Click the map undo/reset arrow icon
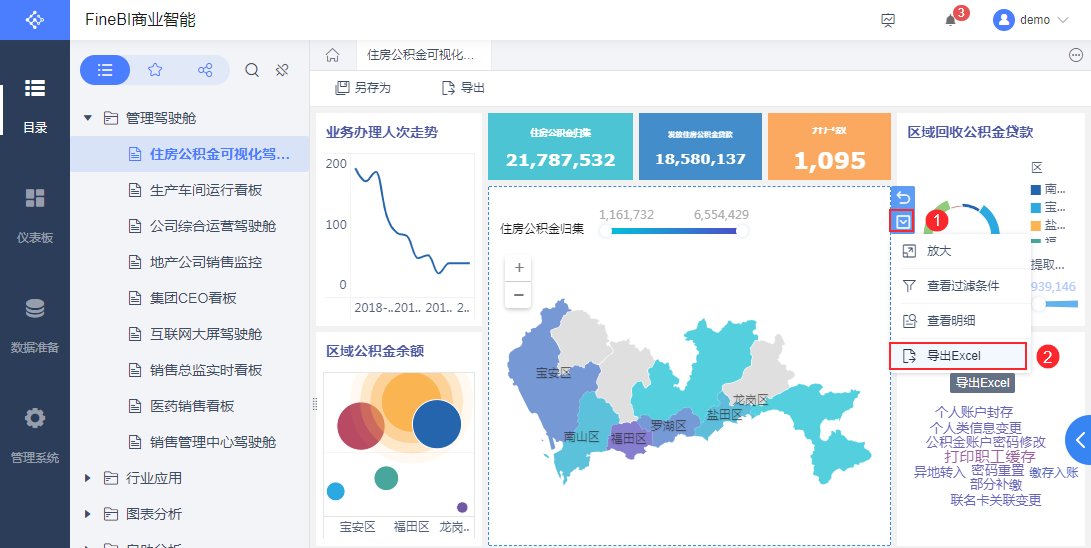 903,197
